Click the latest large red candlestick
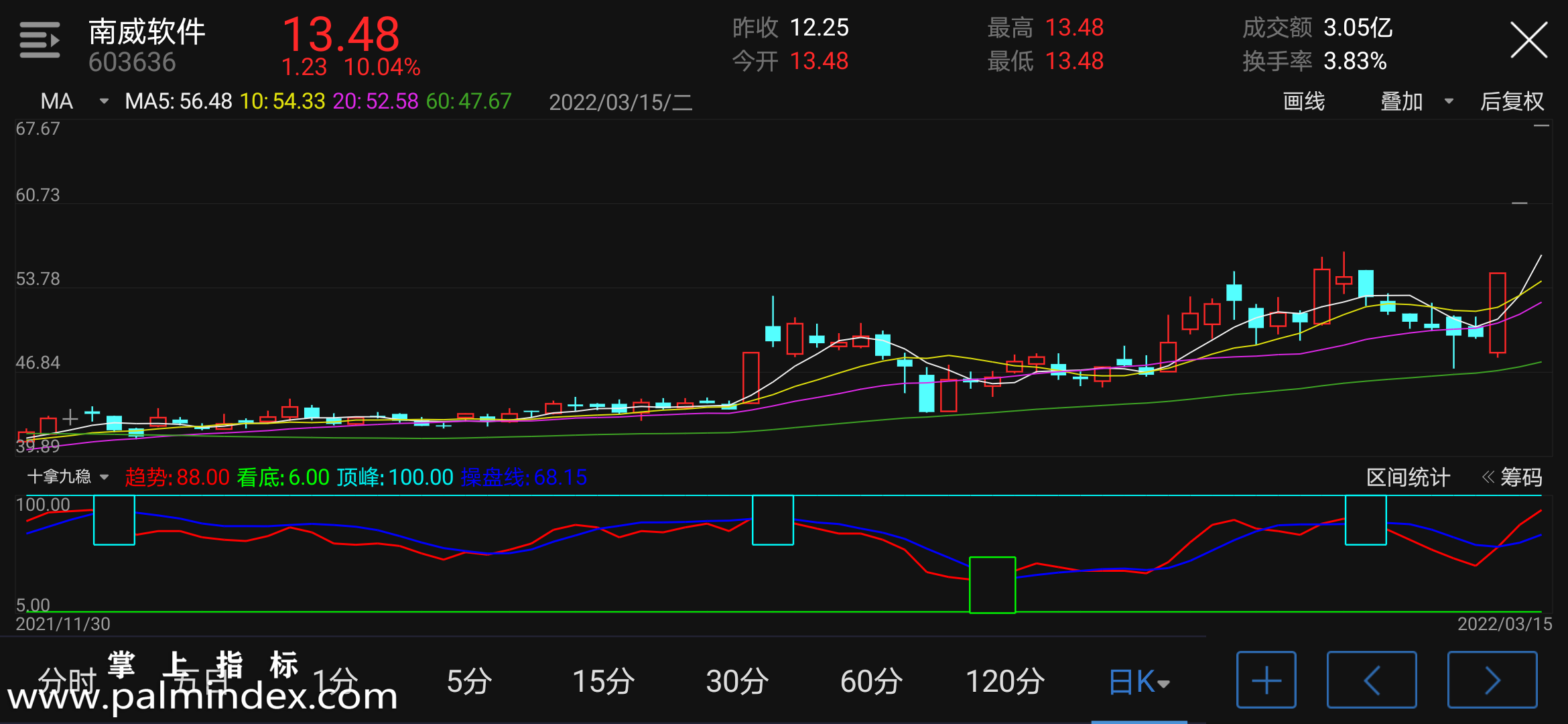1568x724 pixels. coord(1498,312)
